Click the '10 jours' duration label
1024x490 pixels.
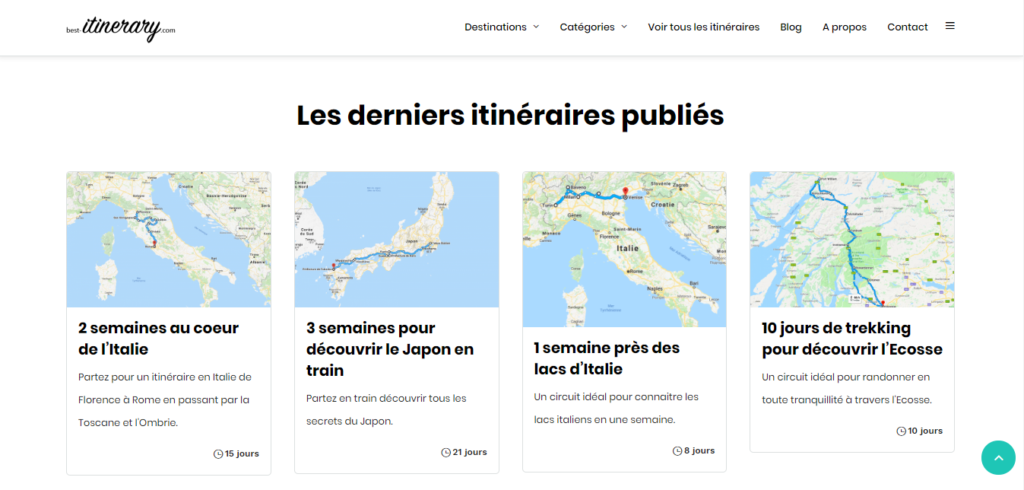[x=925, y=431]
